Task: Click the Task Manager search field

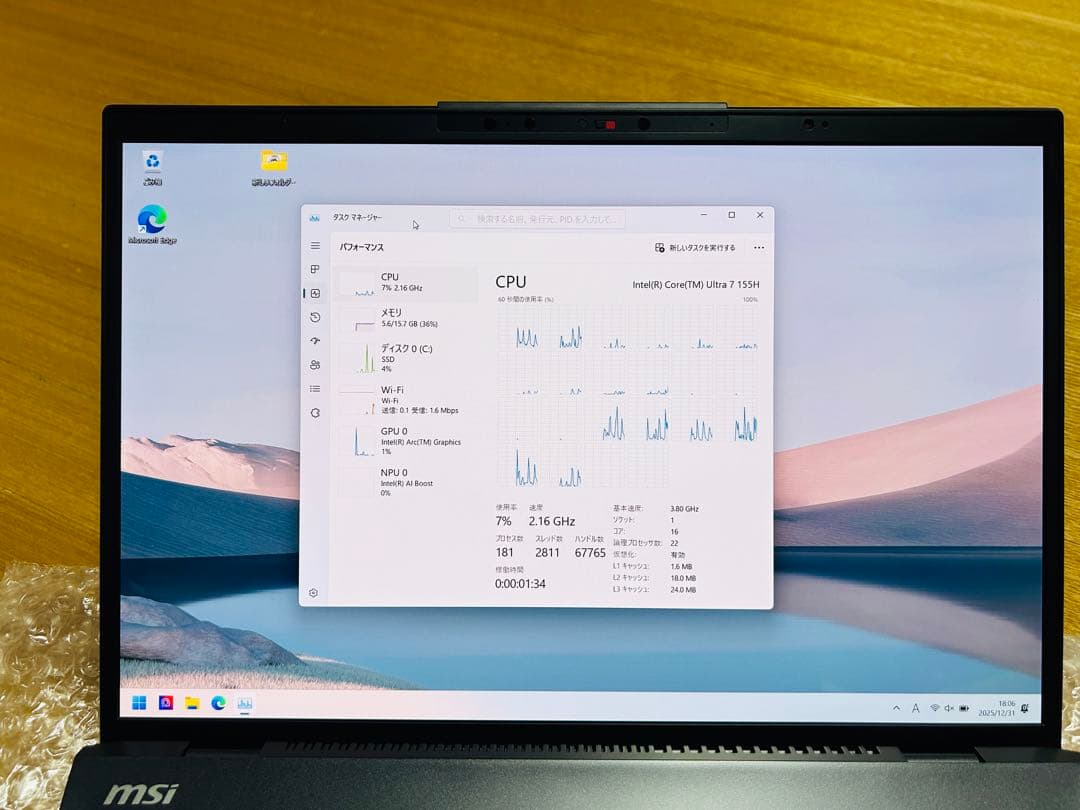Action: click(538, 218)
